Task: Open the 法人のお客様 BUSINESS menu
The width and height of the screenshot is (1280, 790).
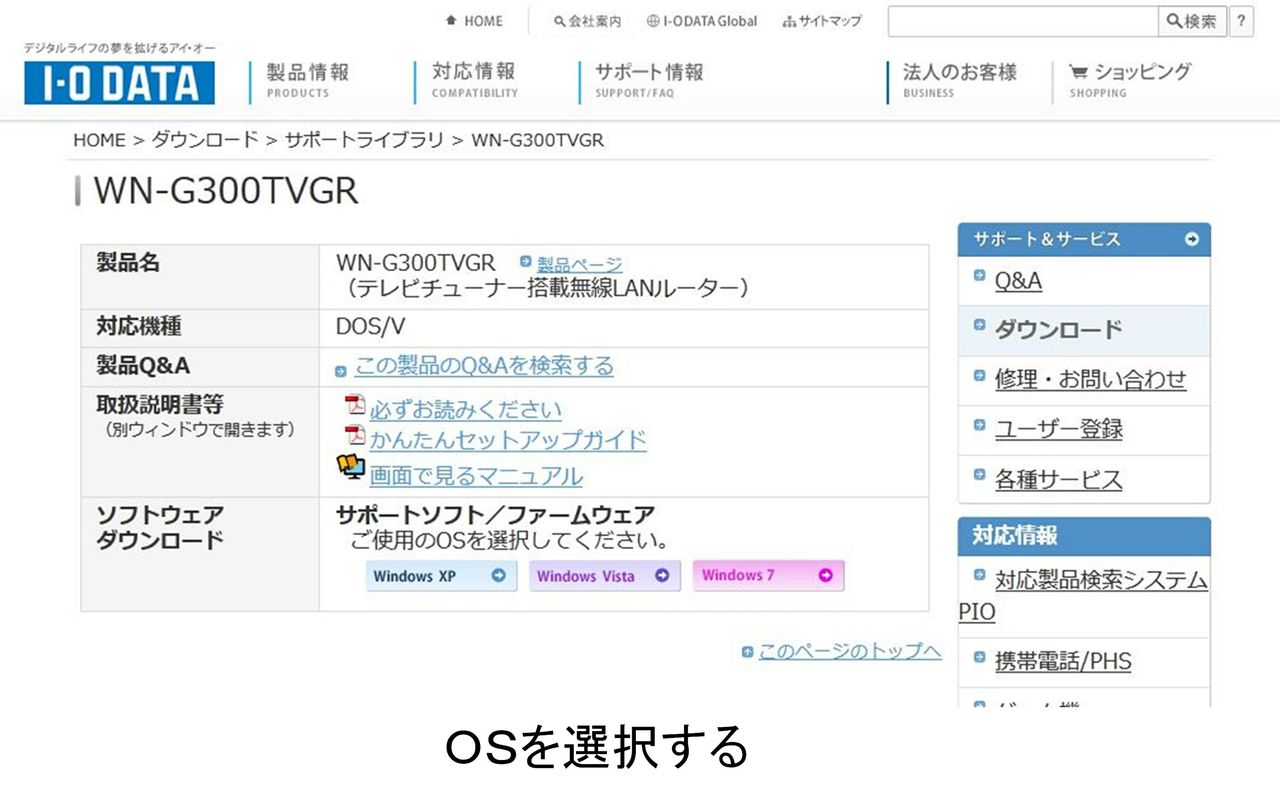Action: pyautogui.click(x=959, y=80)
